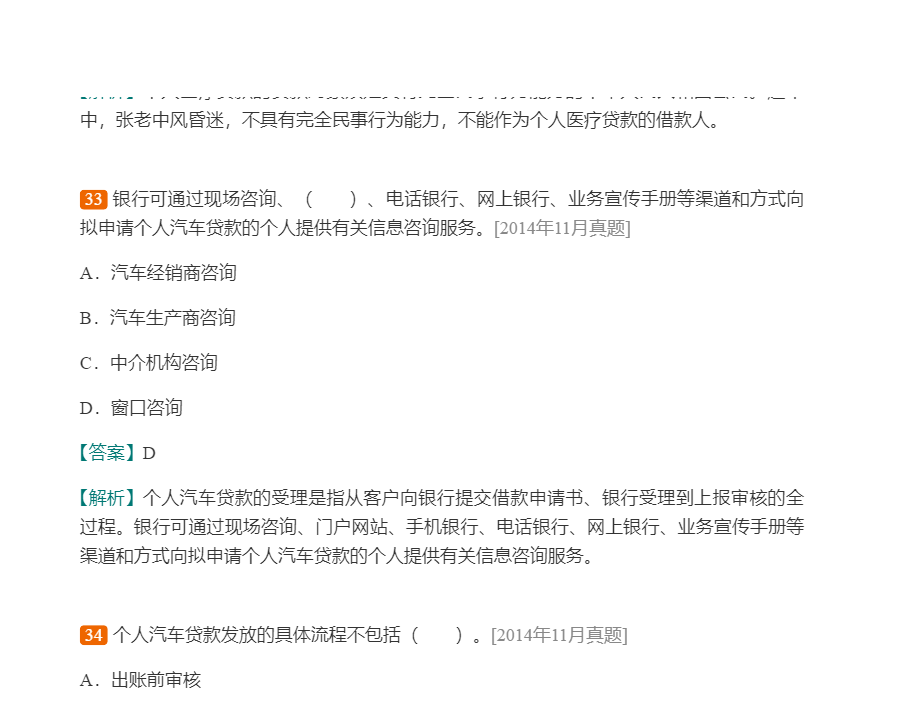Open the 2014年11月真题 tag on question 34
Image resolution: width=900 pixels, height=711 pixels.
(559, 636)
